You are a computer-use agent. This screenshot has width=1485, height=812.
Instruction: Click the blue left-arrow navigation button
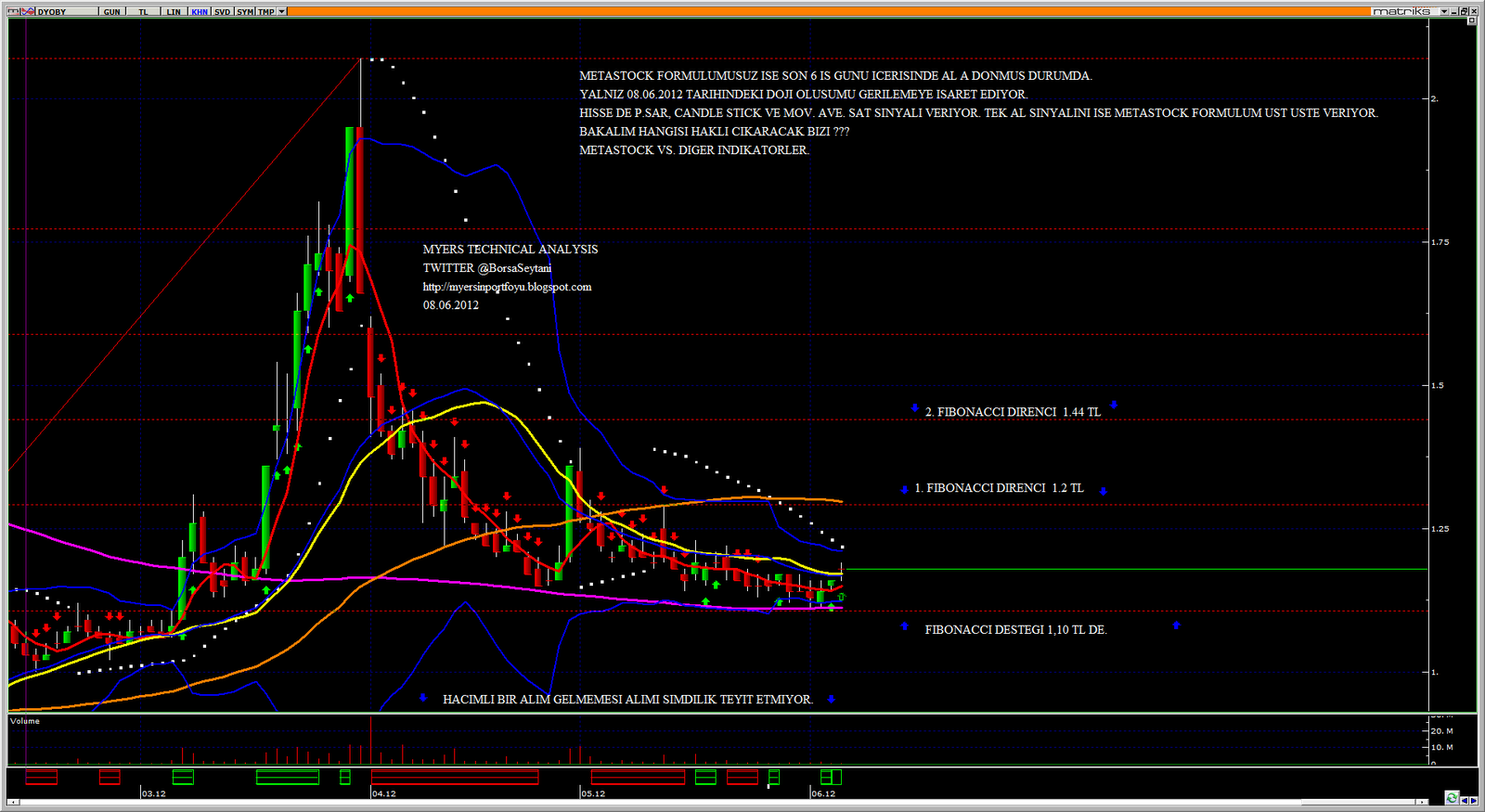(1465, 800)
